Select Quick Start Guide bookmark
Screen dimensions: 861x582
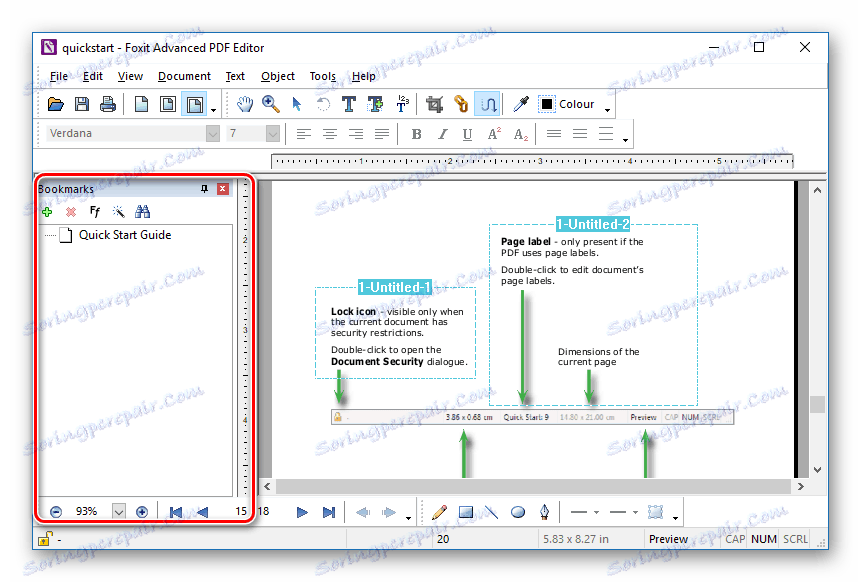(x=125, y=235)
